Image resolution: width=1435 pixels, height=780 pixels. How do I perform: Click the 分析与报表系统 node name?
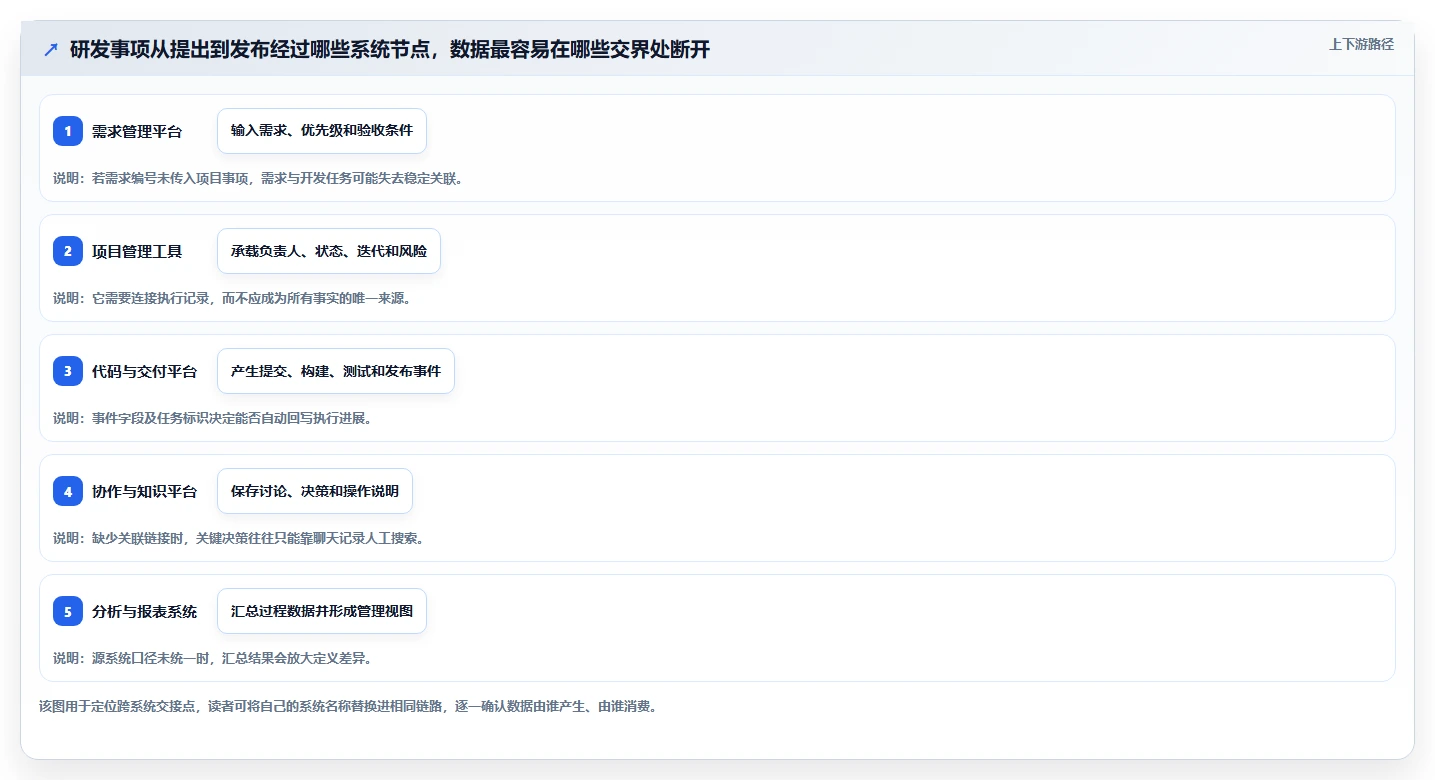click(x=145, y=611)
